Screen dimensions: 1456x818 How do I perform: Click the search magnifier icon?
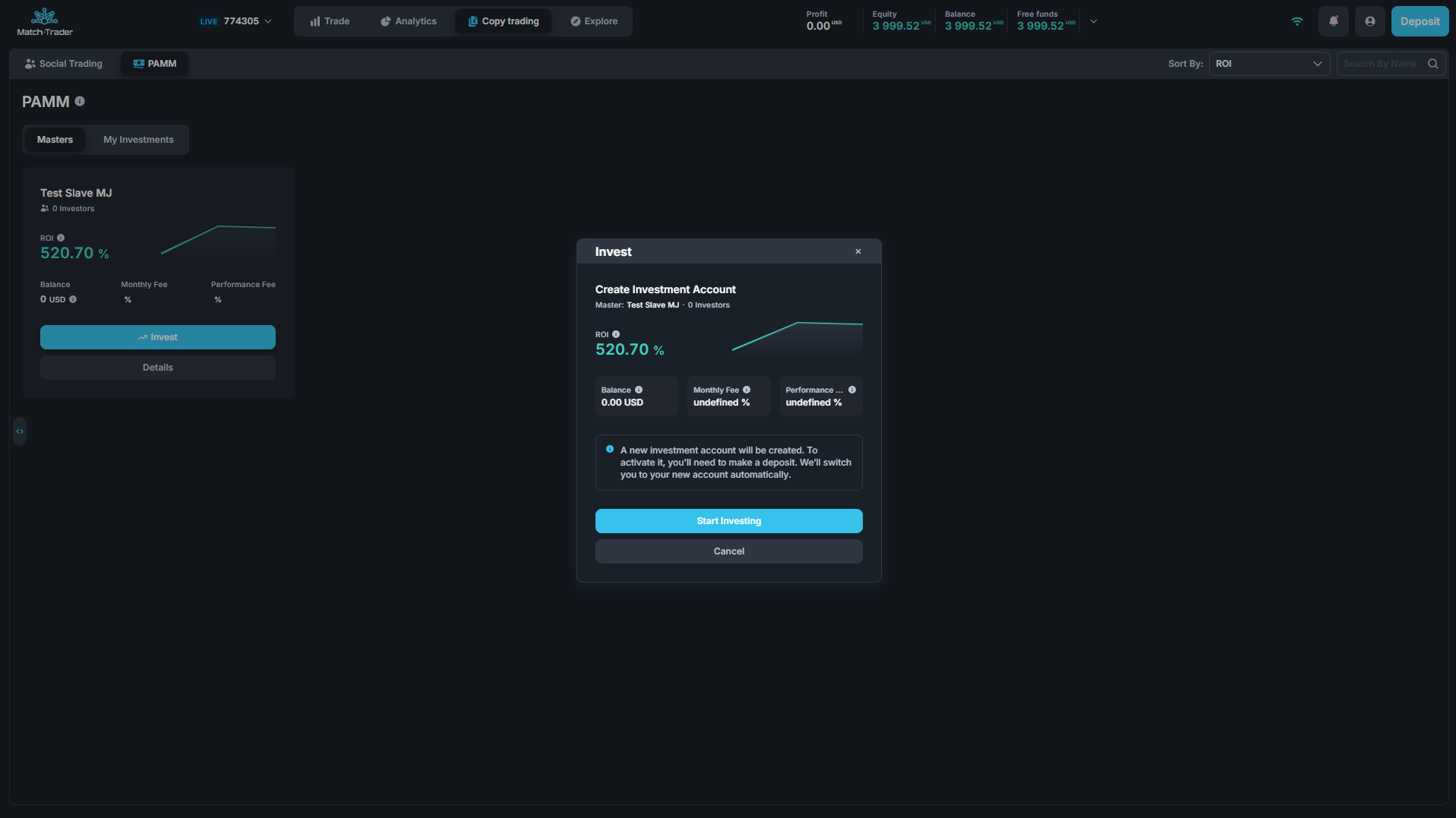[1432, 64]
